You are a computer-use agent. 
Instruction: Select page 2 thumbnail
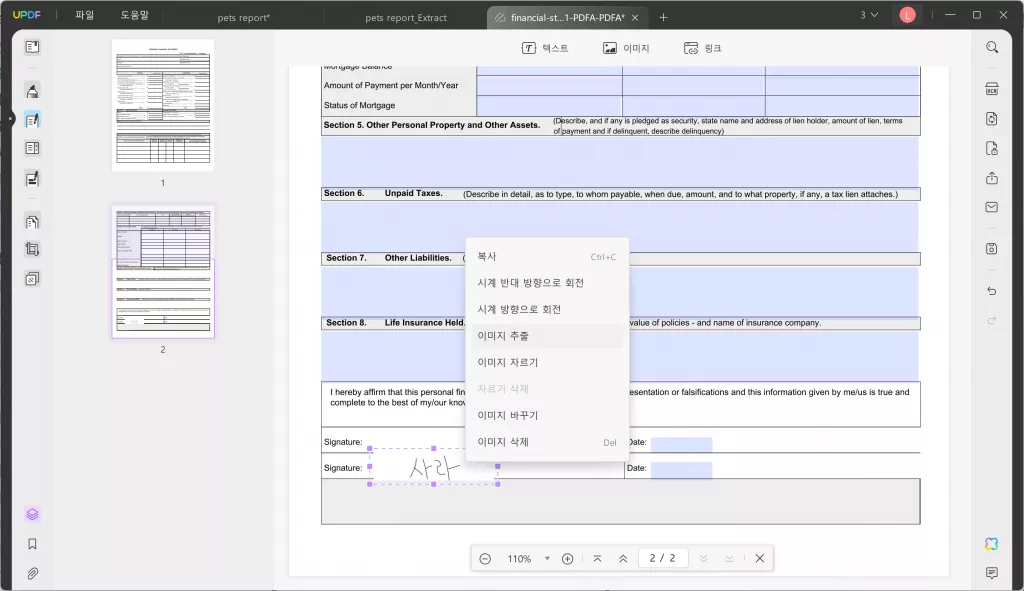pos(163,272)
